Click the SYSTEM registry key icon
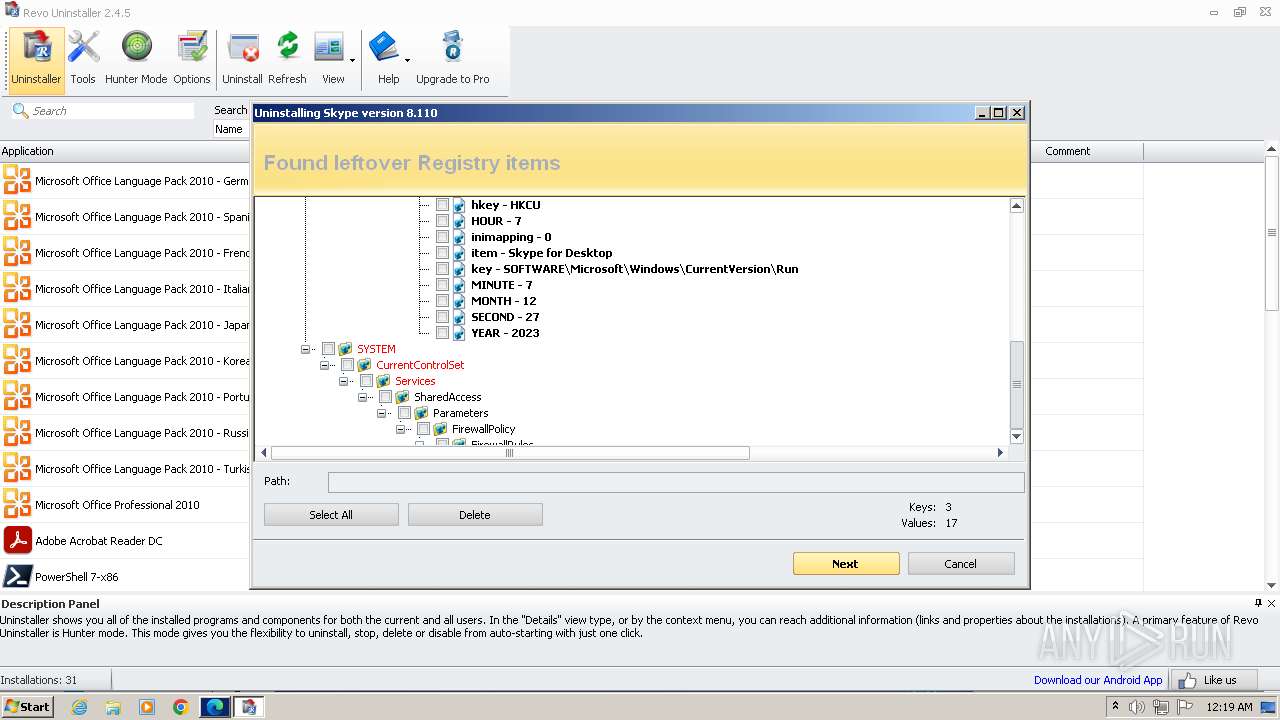 click(x=346, y=349)
